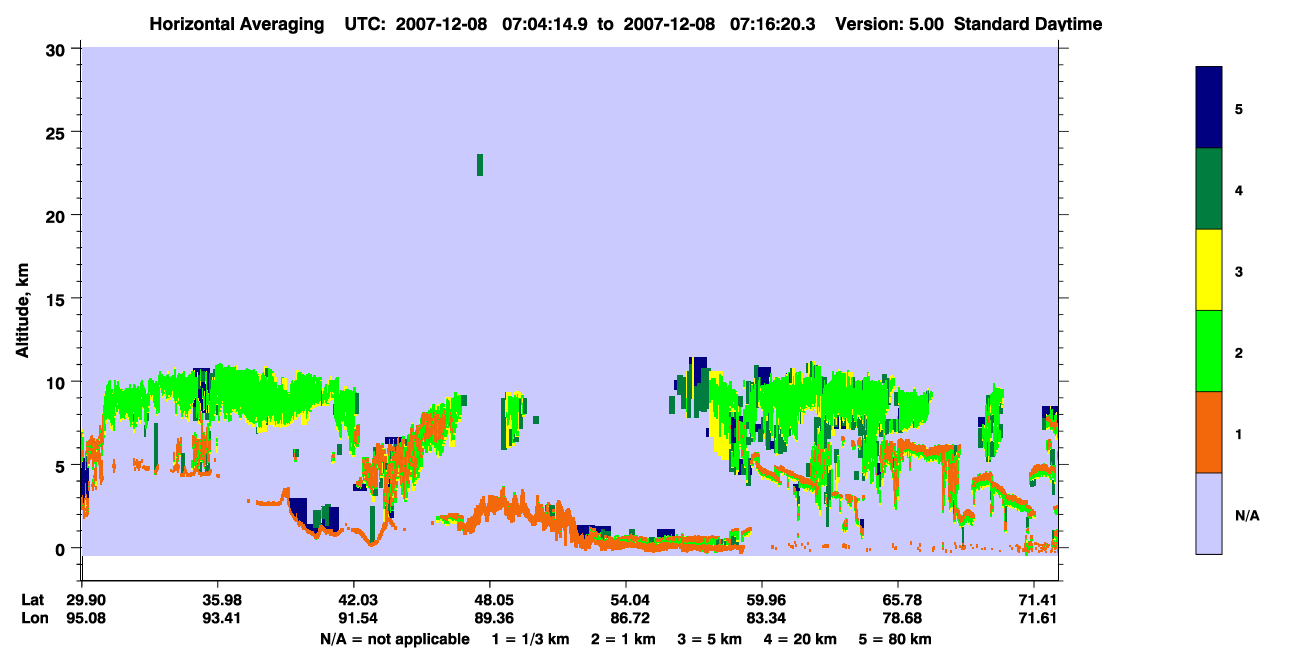Click the colorbar label 3

click(x=1239, y=271)
